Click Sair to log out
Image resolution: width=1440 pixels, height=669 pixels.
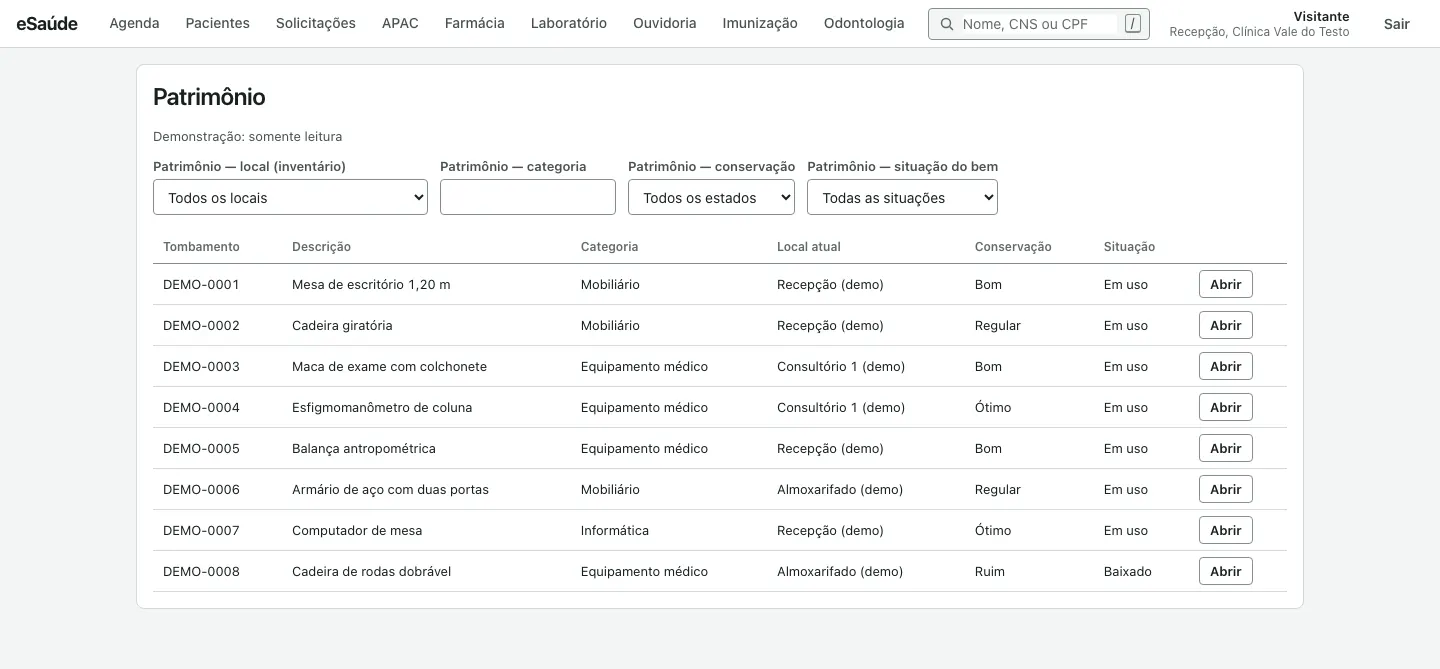coord(1397,24)
